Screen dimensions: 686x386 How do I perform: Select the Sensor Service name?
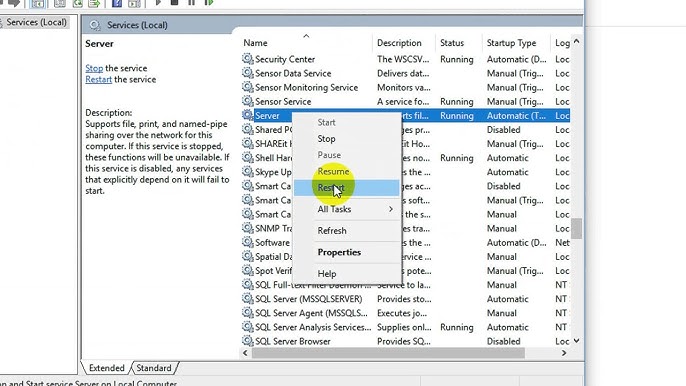click(x=283, y=102)
